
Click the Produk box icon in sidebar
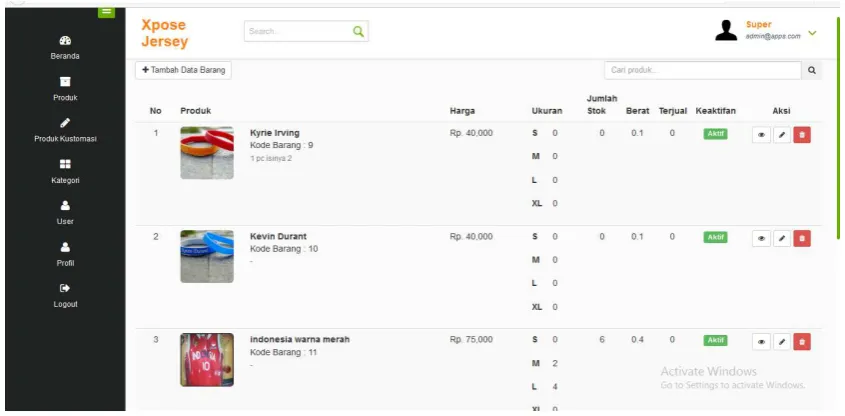(x=65, y=82)
